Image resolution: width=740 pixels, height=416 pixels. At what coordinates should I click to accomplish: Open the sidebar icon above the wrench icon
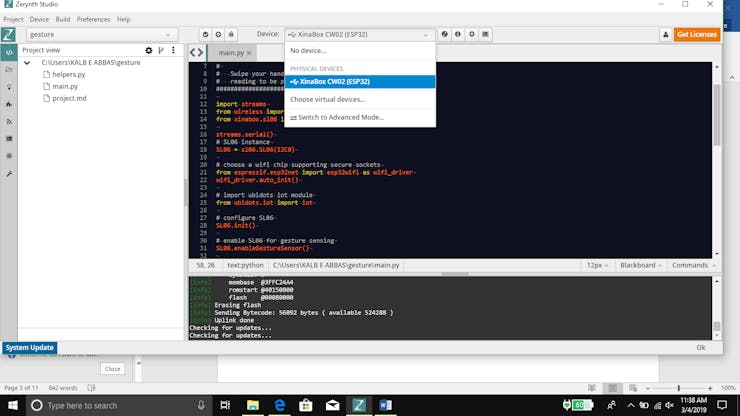click(9, 156)
